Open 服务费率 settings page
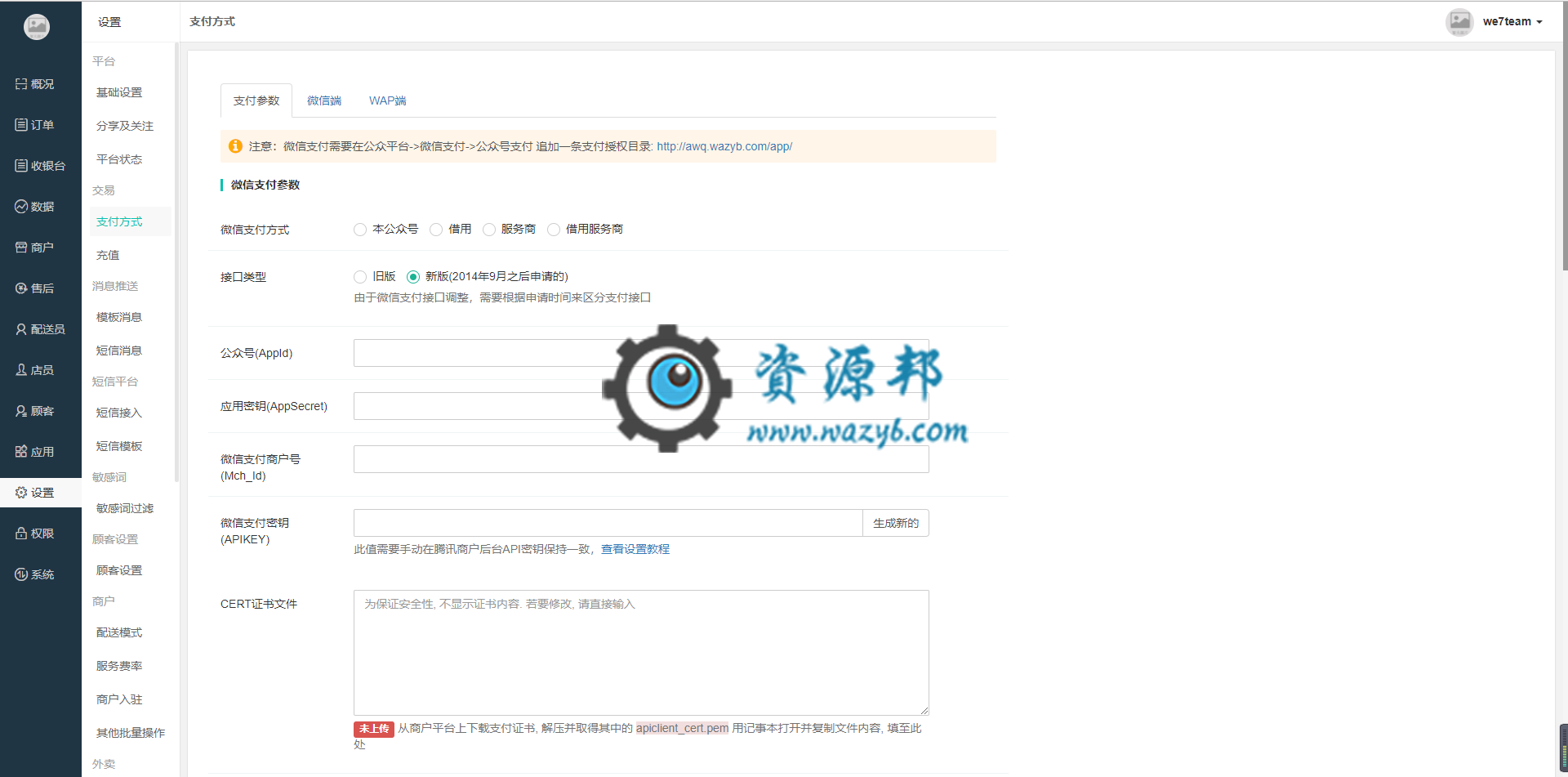 (119, 666)
